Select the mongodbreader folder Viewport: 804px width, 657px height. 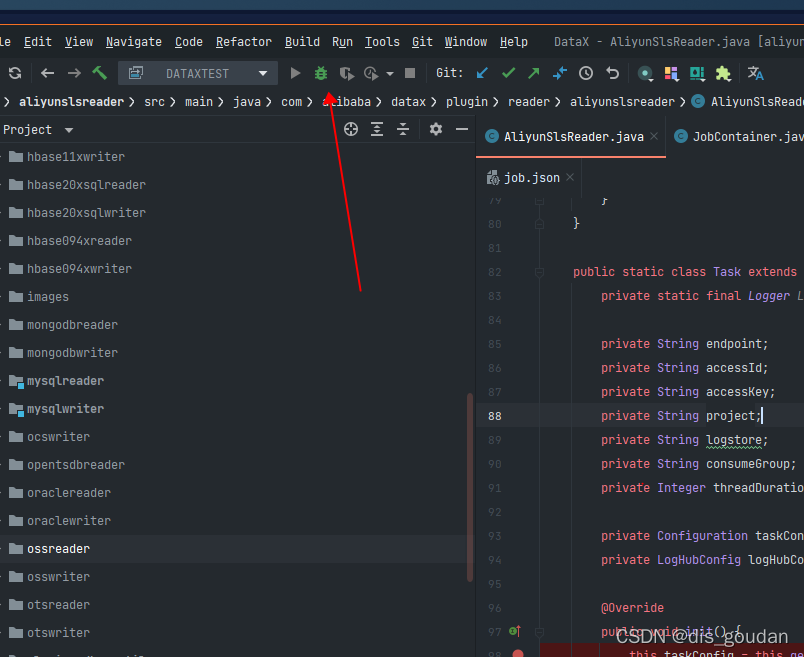click(72, 325)
